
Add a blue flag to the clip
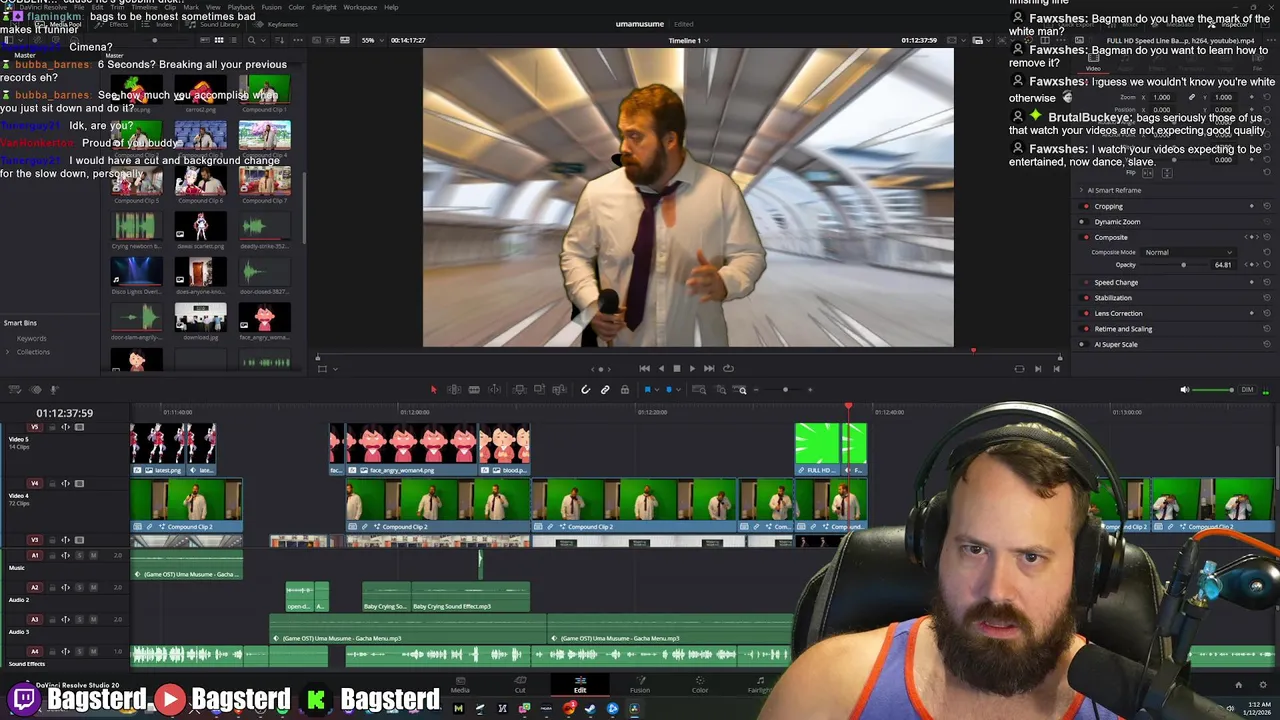pyautogui.click(x=647, y=390)
